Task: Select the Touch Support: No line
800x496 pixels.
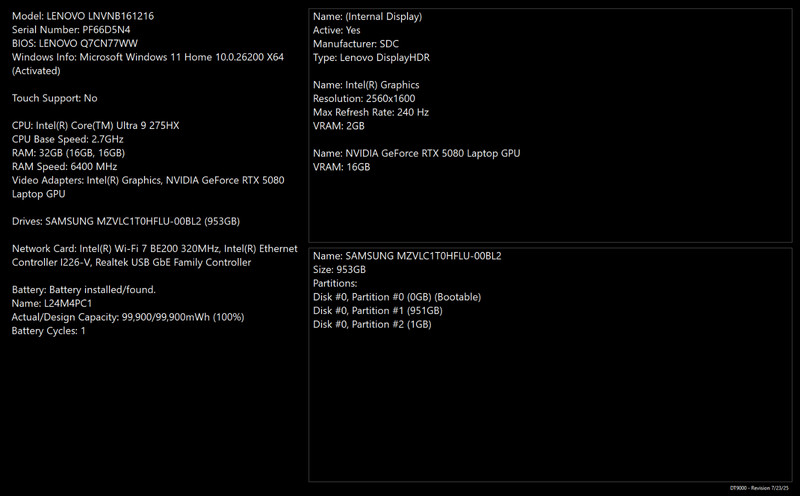Action: point(55,98)
